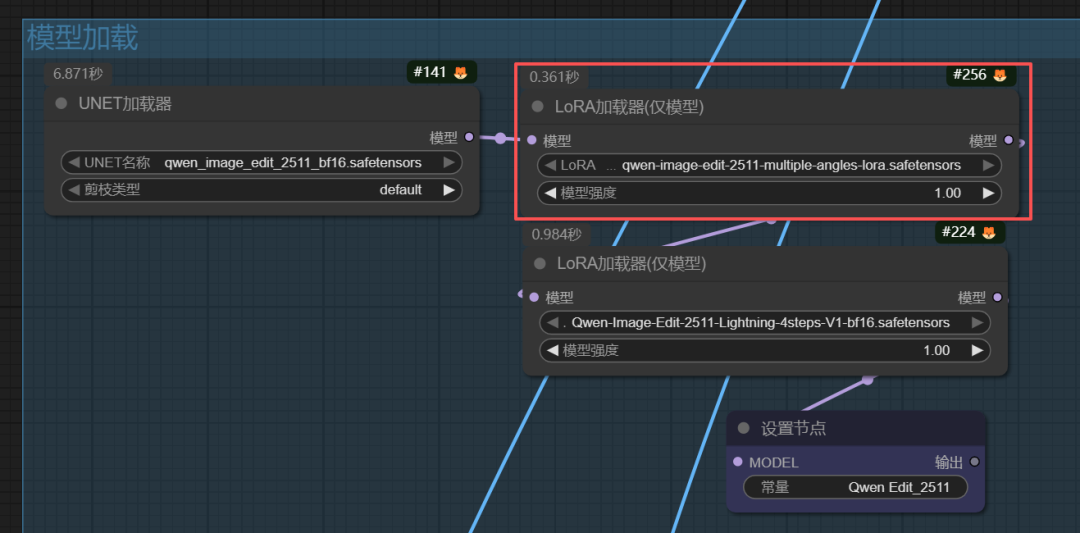Screen dimensions: 1080x533
Task: Increase 模型强度 on node #256 with right arrow
Action: tap(988, 193)
